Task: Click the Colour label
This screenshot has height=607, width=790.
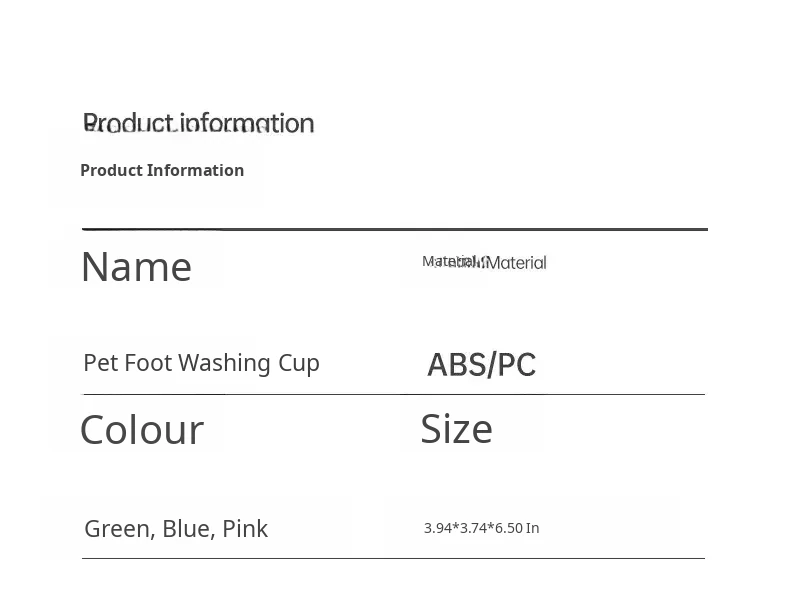Action: [142, 430]
